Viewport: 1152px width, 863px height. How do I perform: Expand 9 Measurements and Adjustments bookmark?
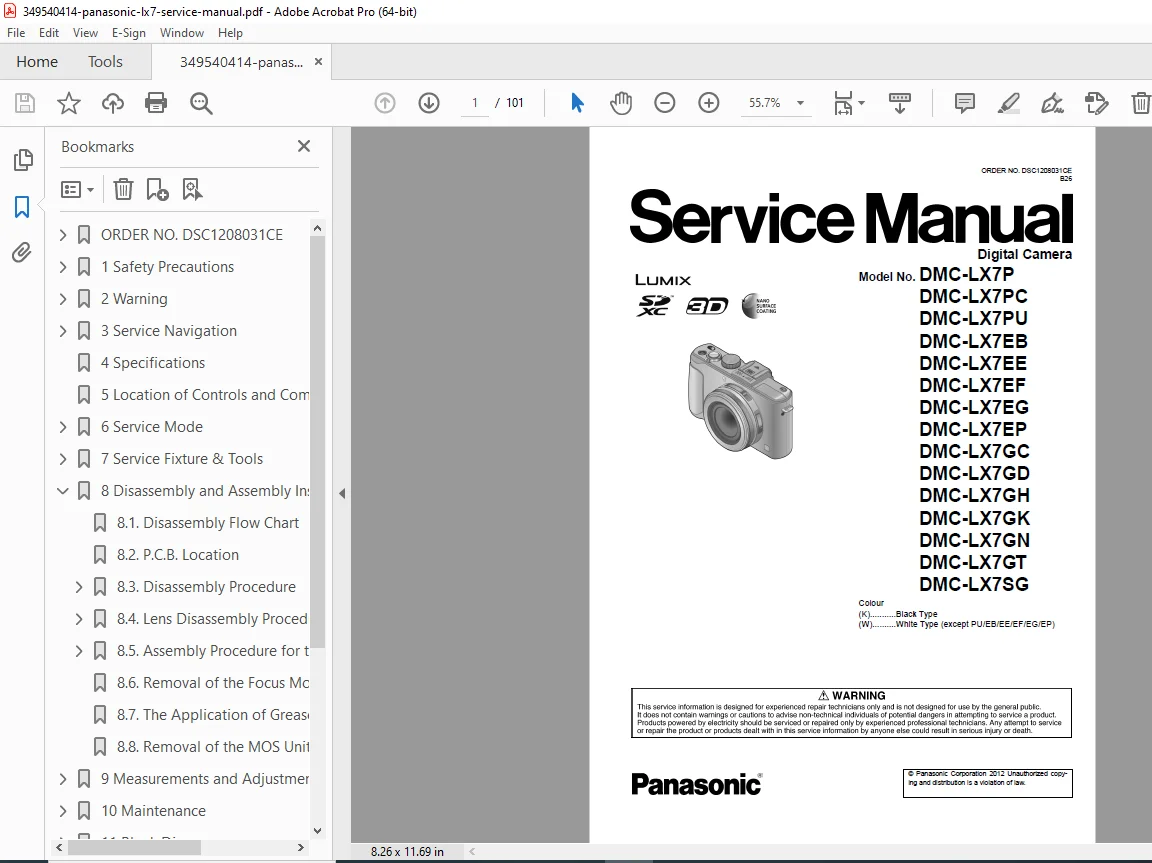[63, 779]
